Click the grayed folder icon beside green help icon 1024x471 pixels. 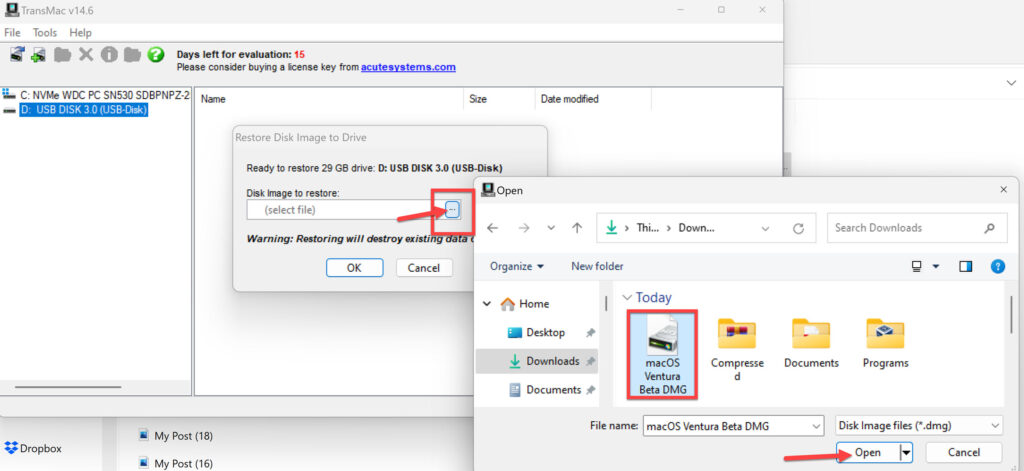pos(133,55)
